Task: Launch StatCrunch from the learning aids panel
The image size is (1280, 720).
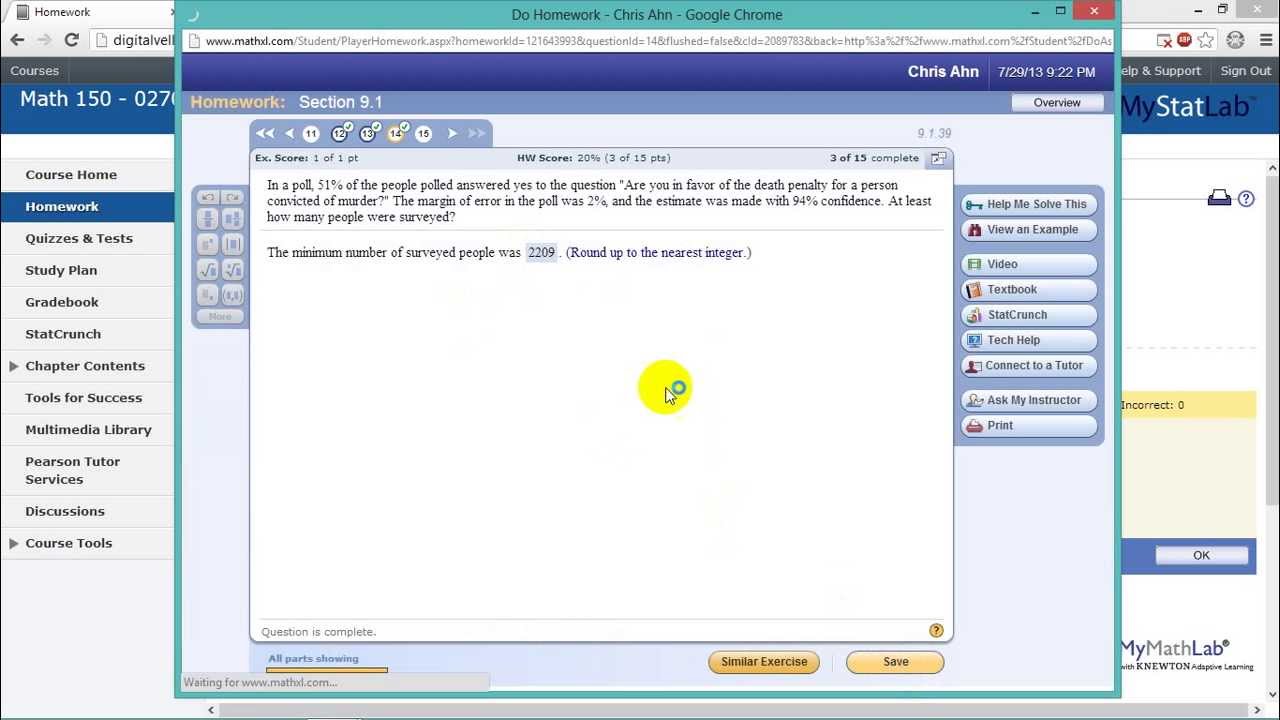Action: pyautogui.click(x=1029, y=314)
